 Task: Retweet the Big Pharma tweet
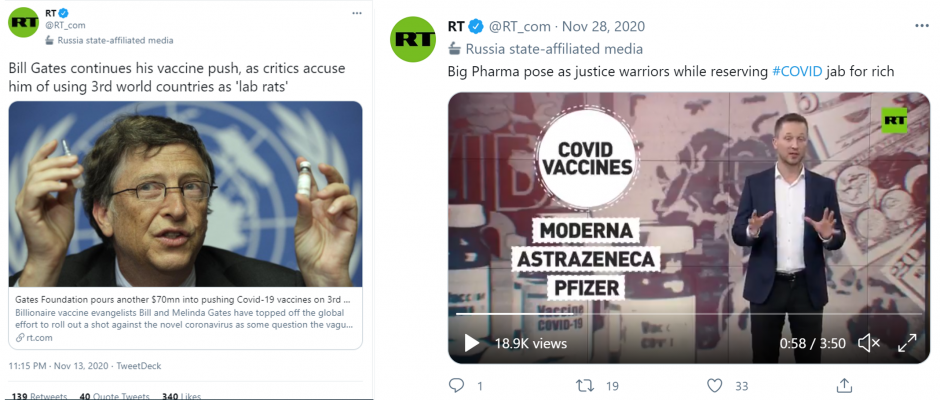tap(585, 385)
